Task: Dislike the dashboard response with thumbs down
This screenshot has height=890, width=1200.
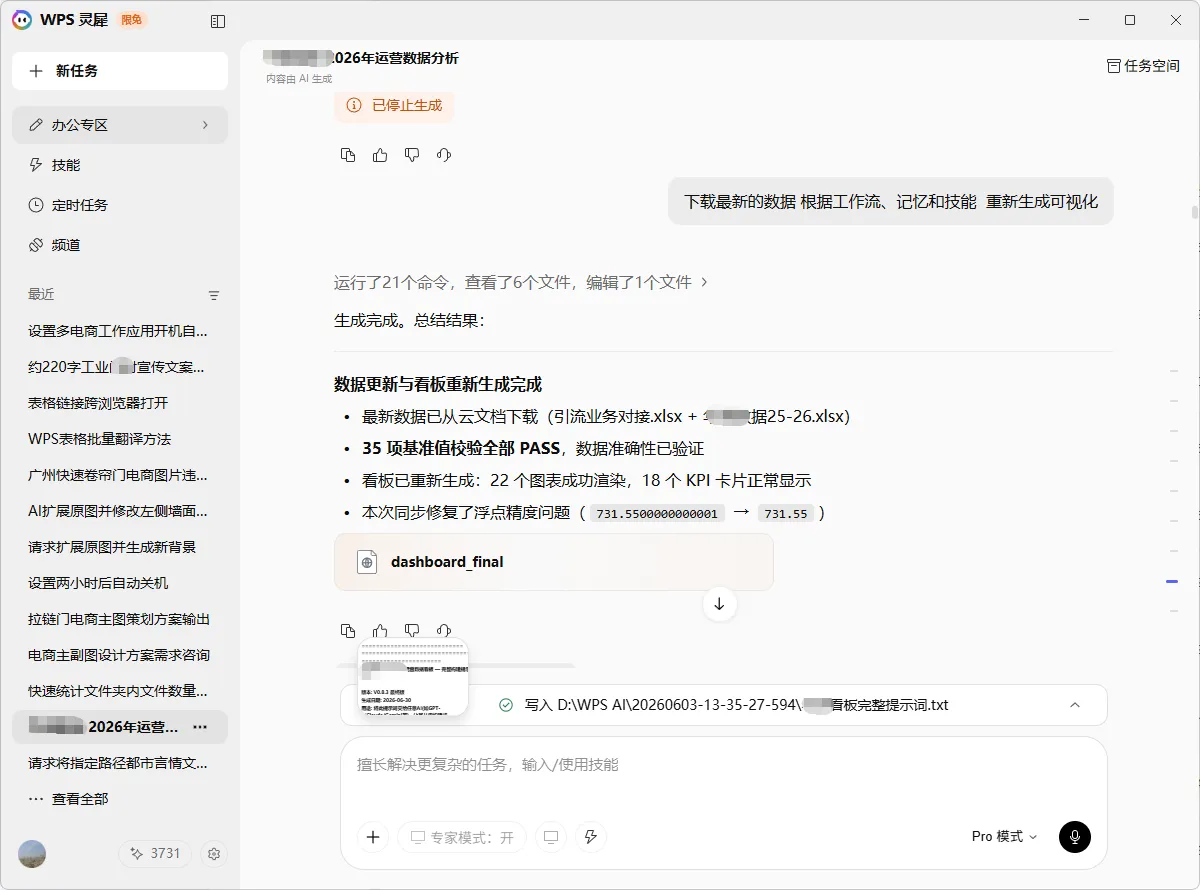Action: (x=412, y=631)
